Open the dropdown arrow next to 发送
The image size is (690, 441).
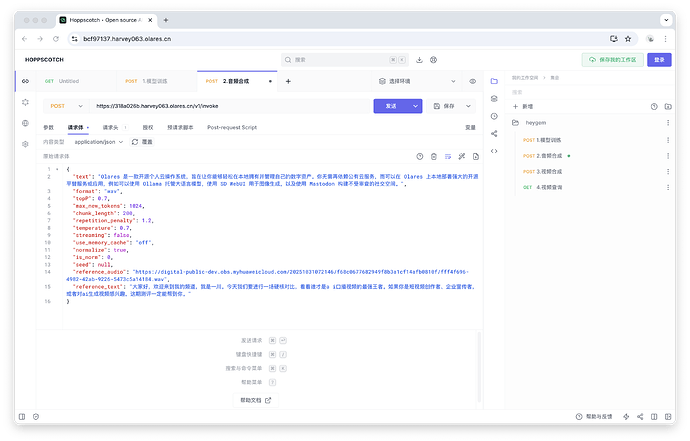coord(418,105)
